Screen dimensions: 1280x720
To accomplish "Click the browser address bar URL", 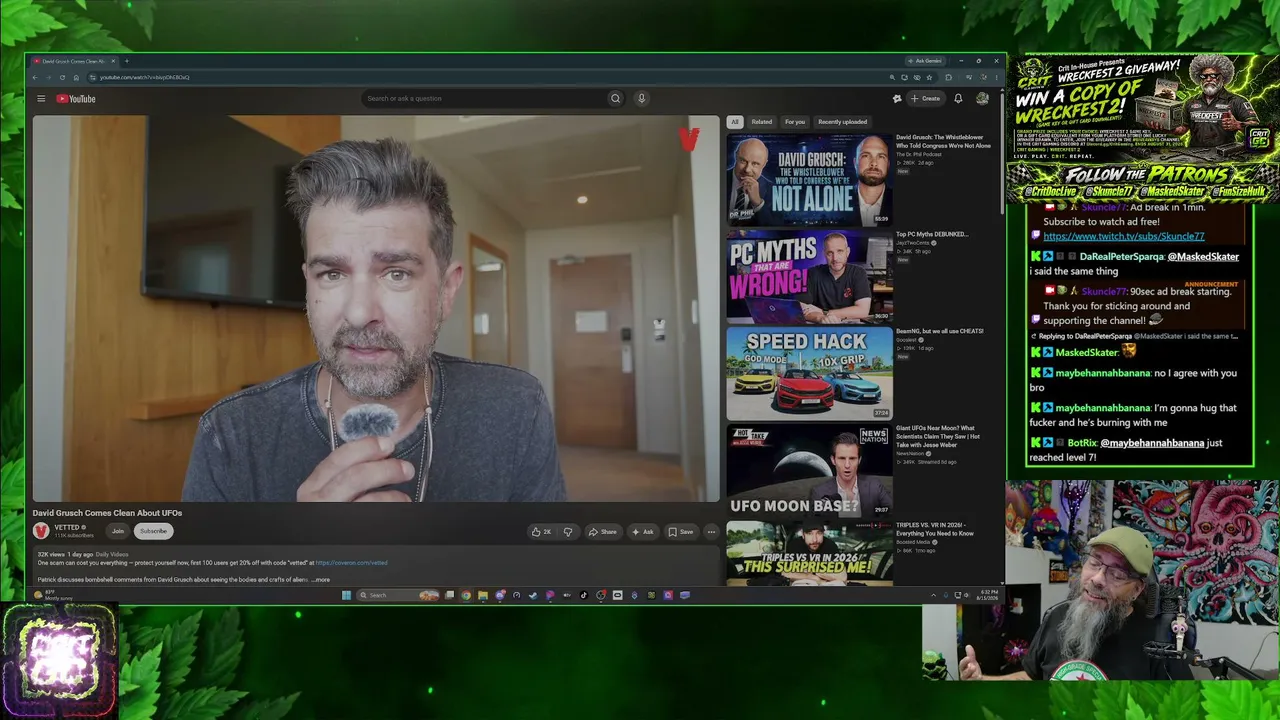I will pyautogui.click(x=145, y=77).
